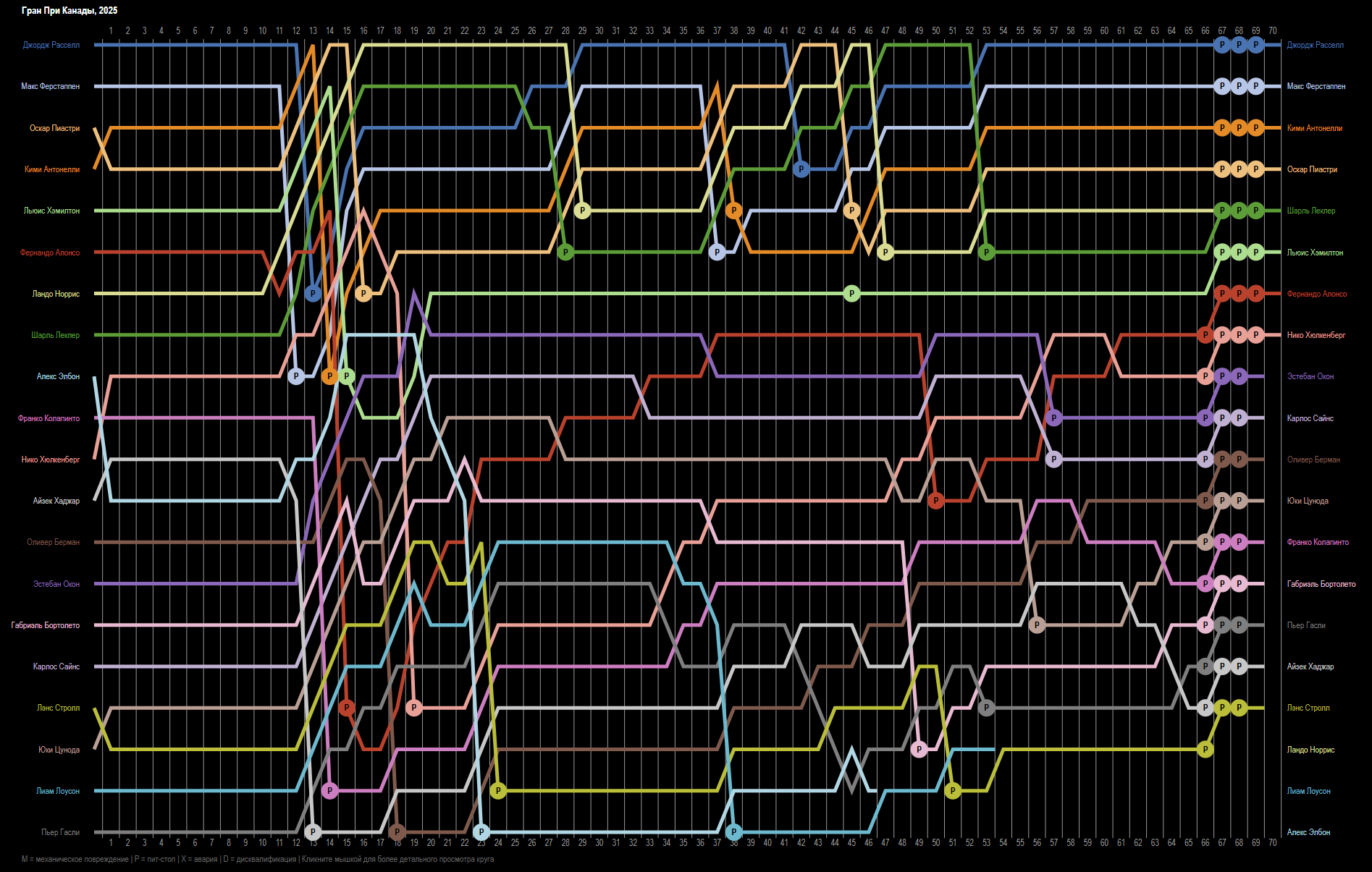Select Ocon's lap 57 pit-stop marker
Viewport: 1372px width, 872px height.
(x=1053, y=418)
